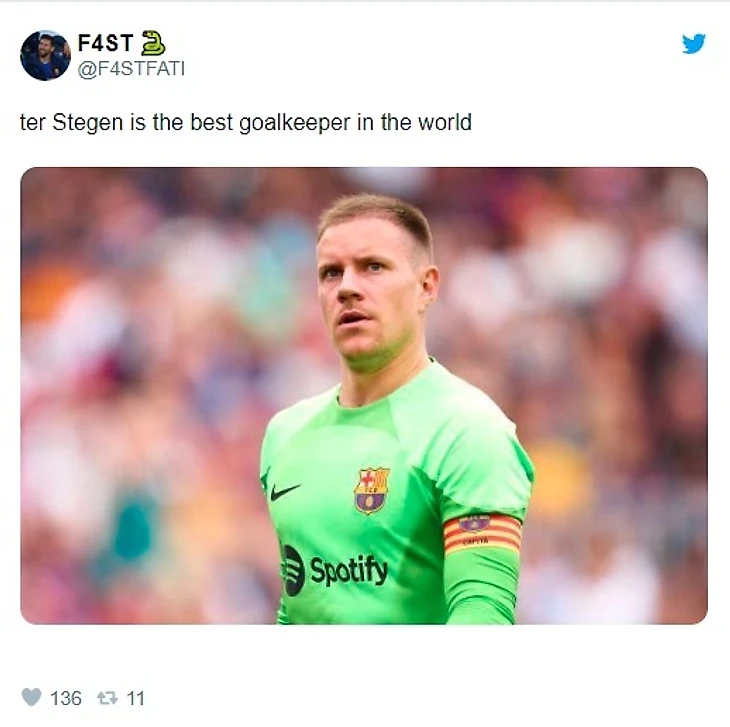The width and height of the screenshot is (730, 727).
Task: Click the Barcelona crest on the shirt
Action: click(372, 491)
